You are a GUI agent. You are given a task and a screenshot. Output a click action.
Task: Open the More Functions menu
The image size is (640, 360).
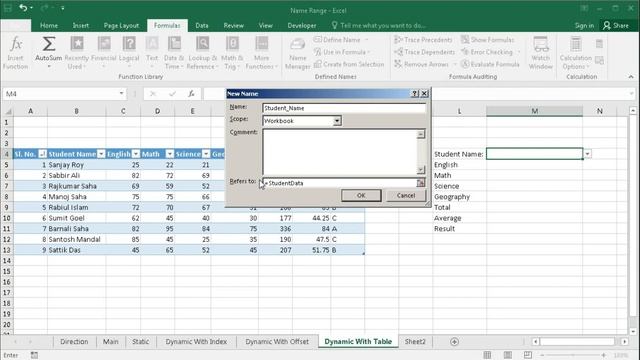coord(261,53)
